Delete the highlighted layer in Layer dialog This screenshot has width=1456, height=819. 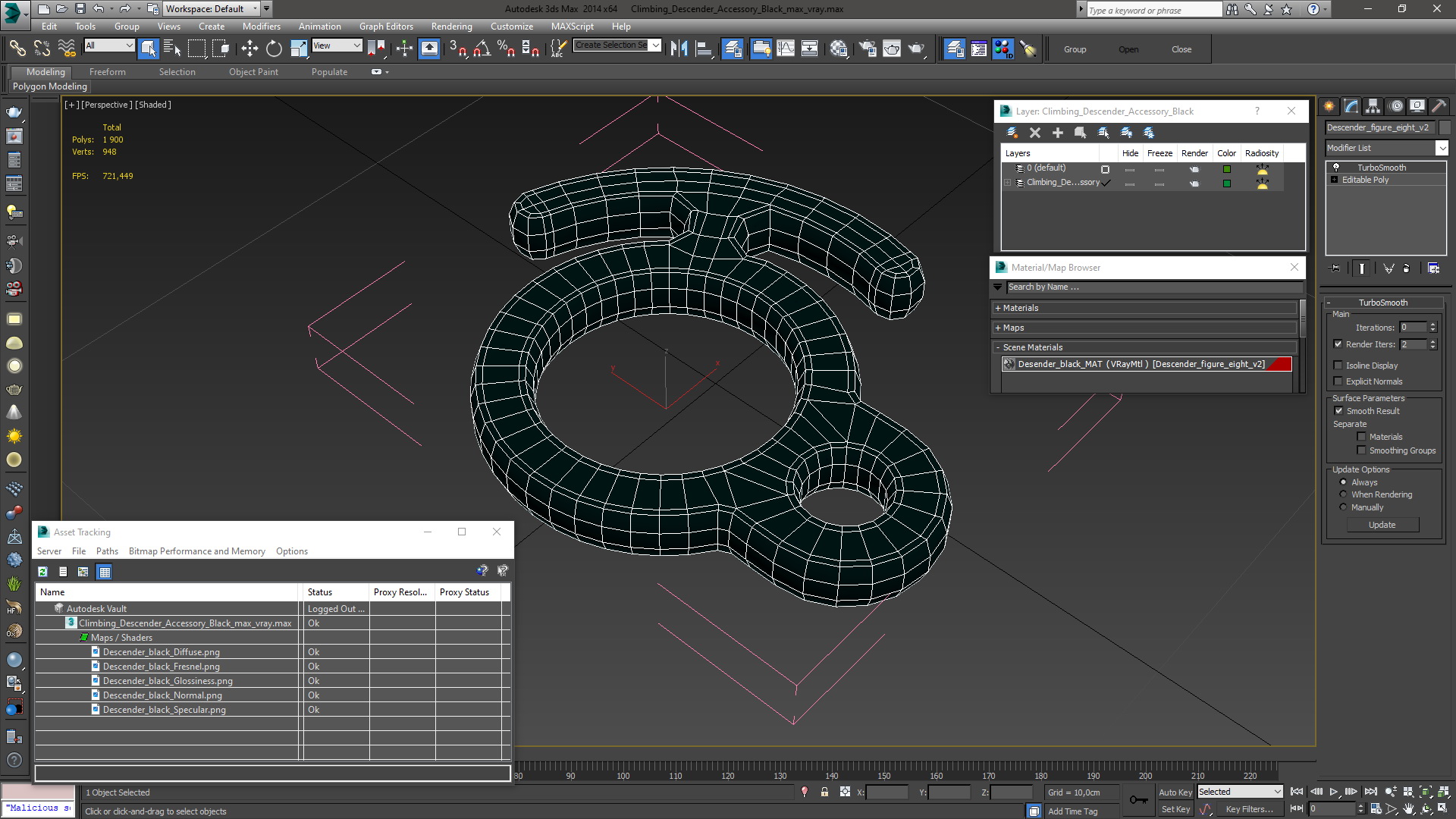(x=1035, y=133)
